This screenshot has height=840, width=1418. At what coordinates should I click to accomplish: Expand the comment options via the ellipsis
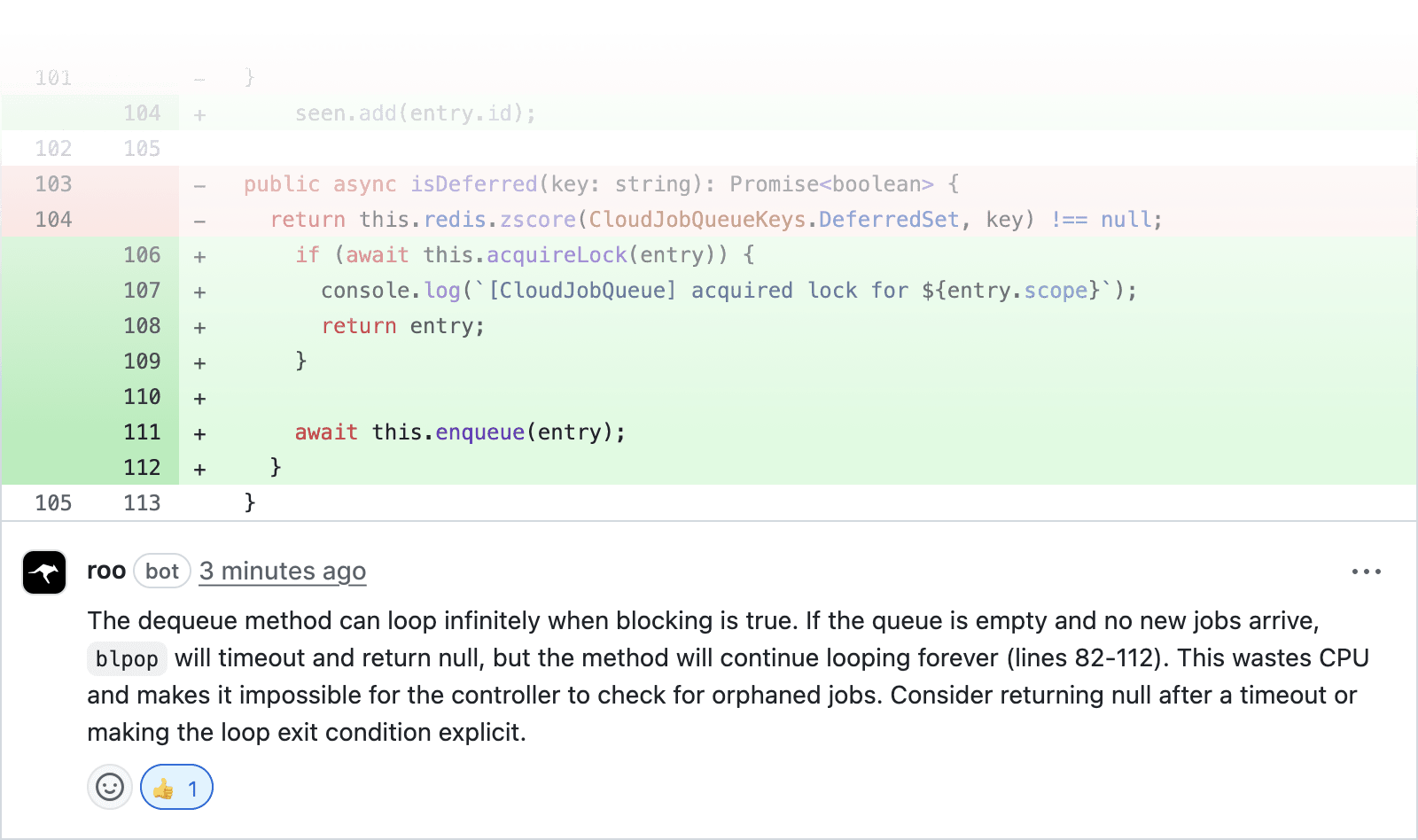(1367, 572)
